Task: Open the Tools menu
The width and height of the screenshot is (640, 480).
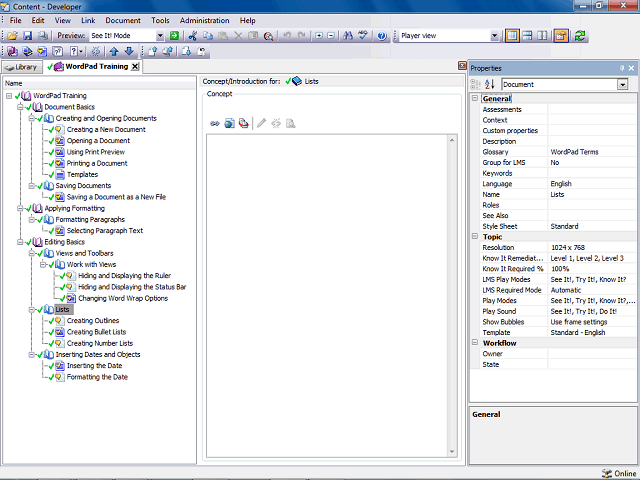Action: tap(160, 20)
